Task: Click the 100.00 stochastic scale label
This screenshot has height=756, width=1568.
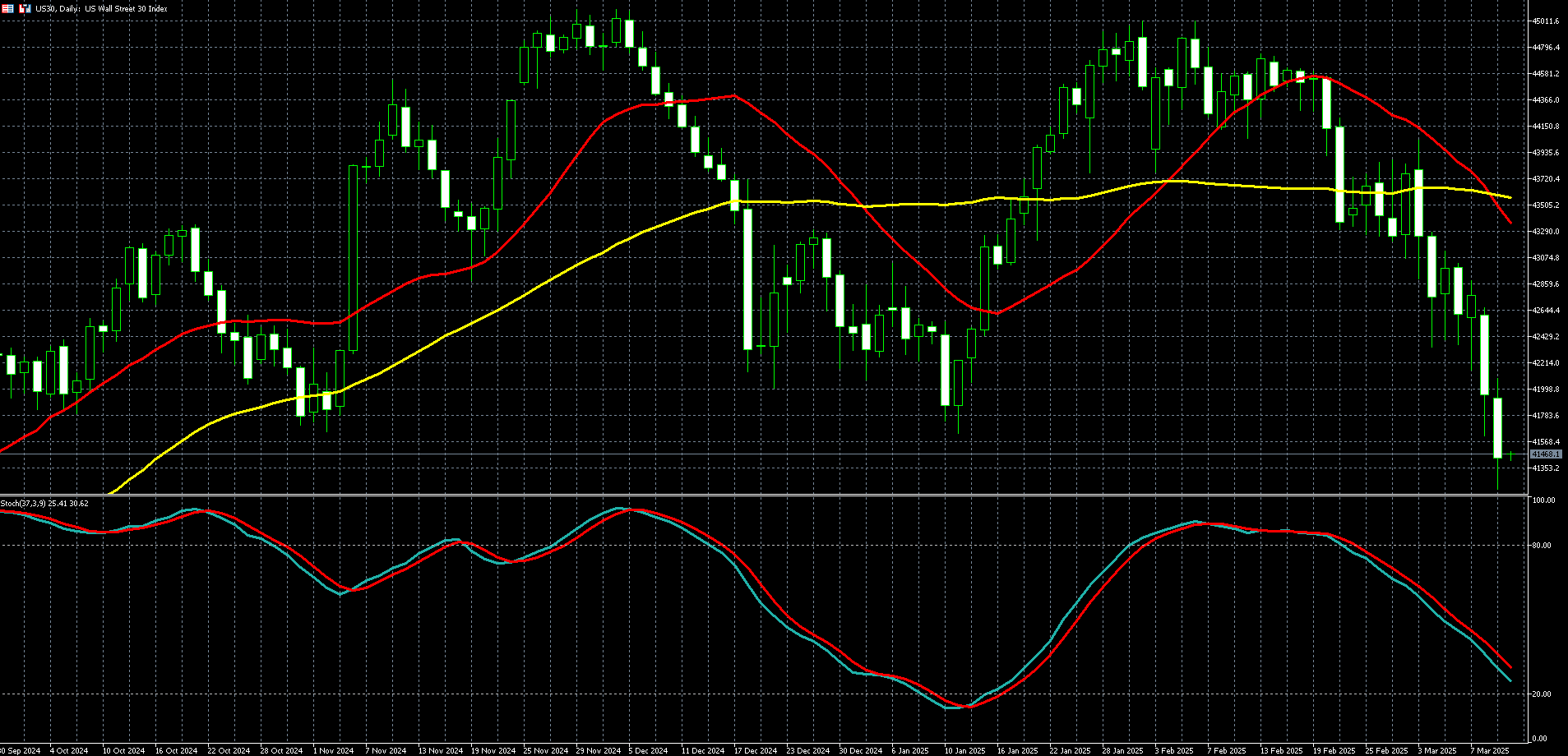Action: tap(1545, 500)
